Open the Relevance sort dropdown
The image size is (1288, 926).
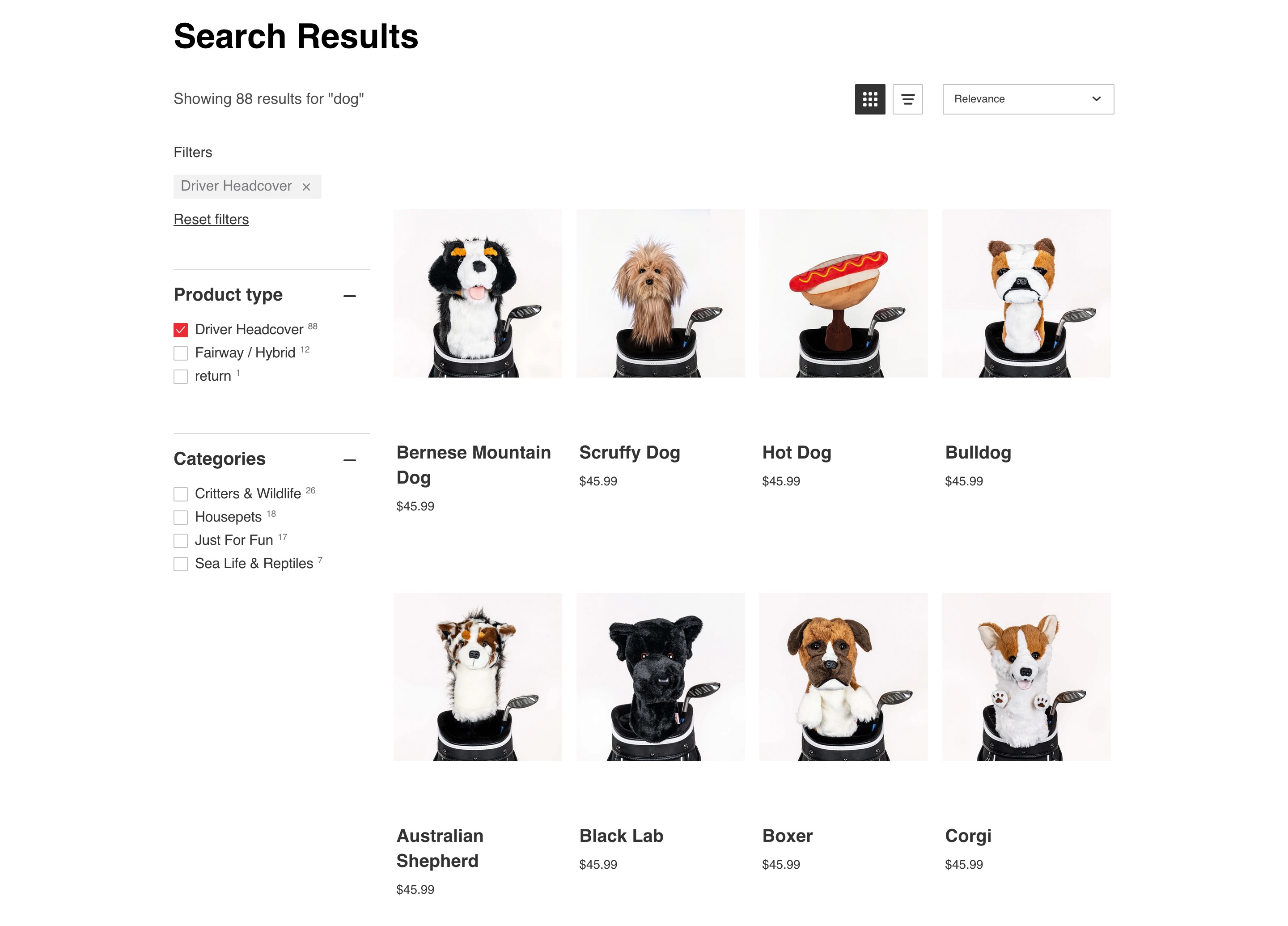pyautogui.click(x=1028, y=99)
